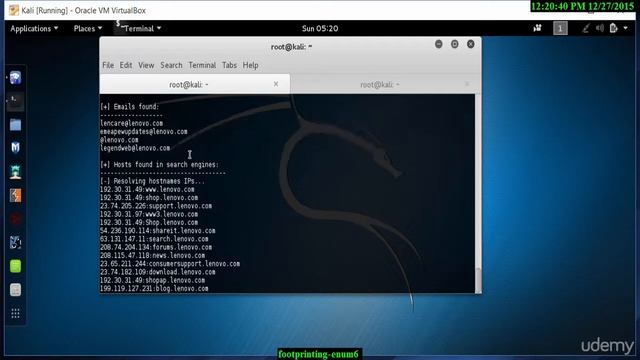Image resolution: width=640 pixels, height=360 pixels.
Task: Click the shopap.lenovo.com line
Action: pos(153,280)
